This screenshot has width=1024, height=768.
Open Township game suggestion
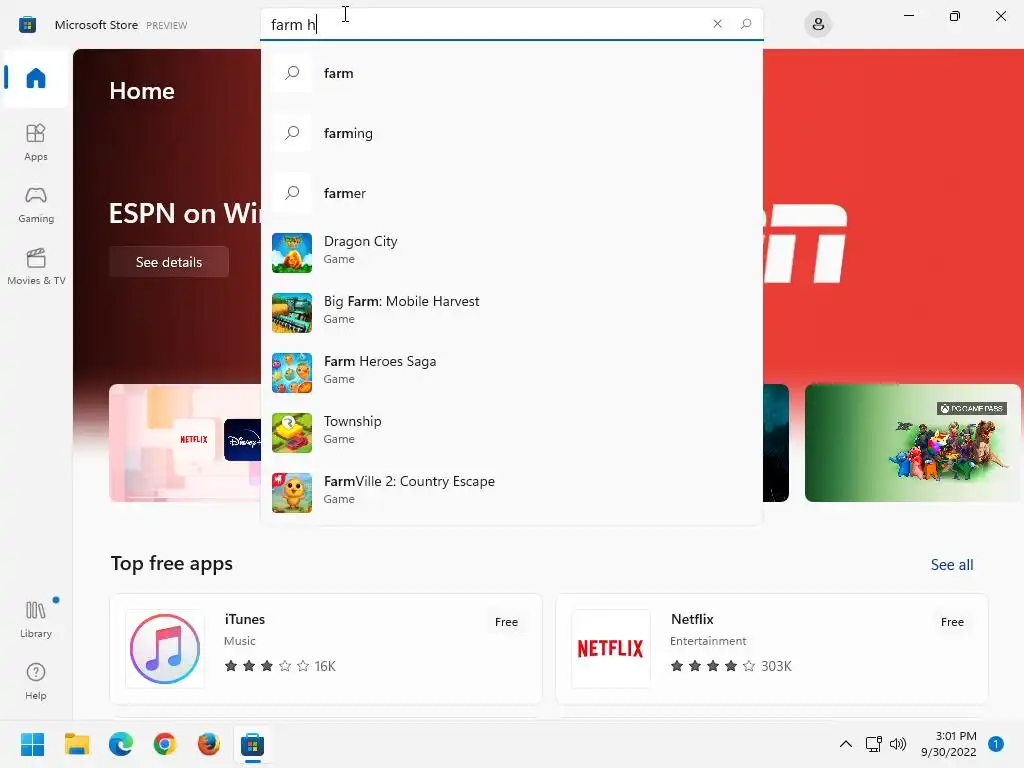pyautogui.click(x=511, y=433)
